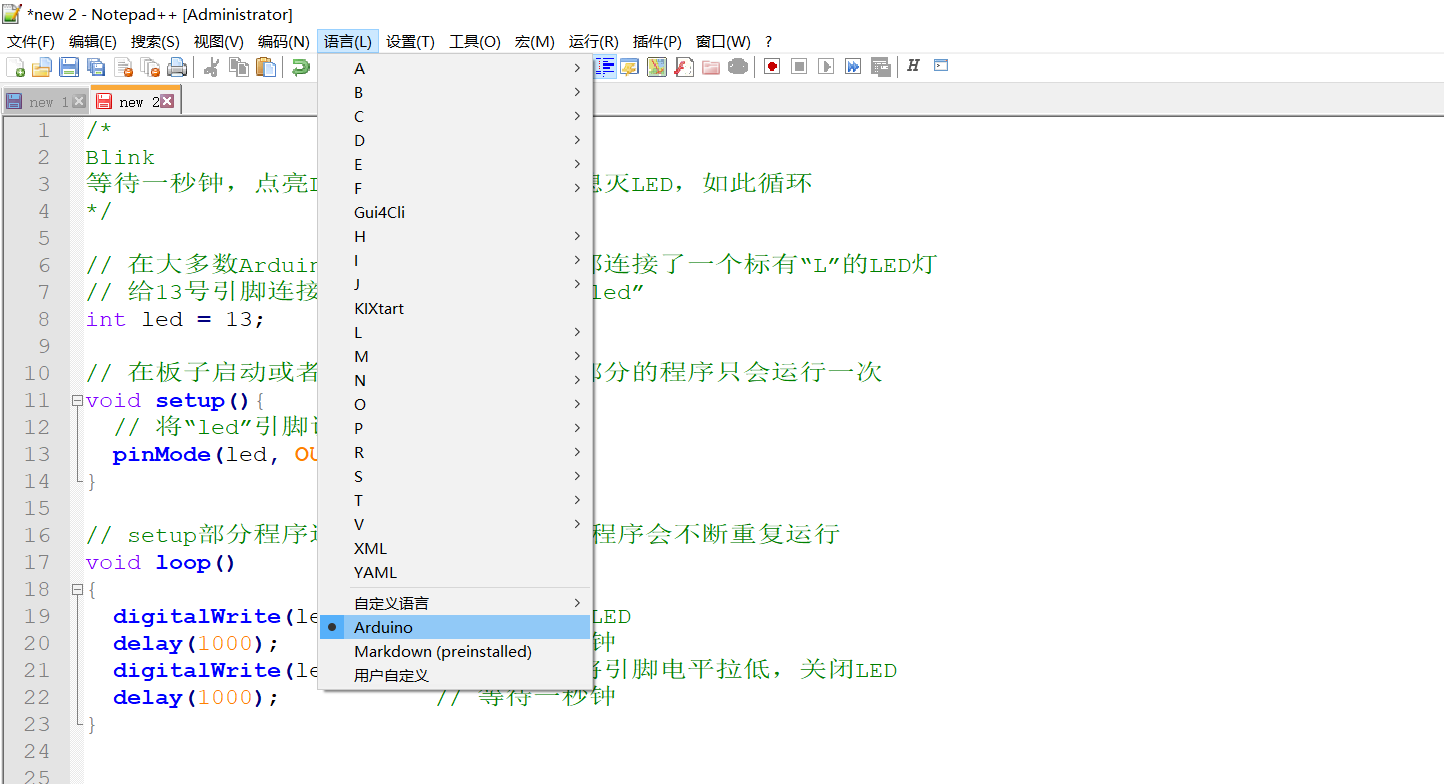Expand the S languages submenu
1444x784 pixels.
click(x=455, y=476)
